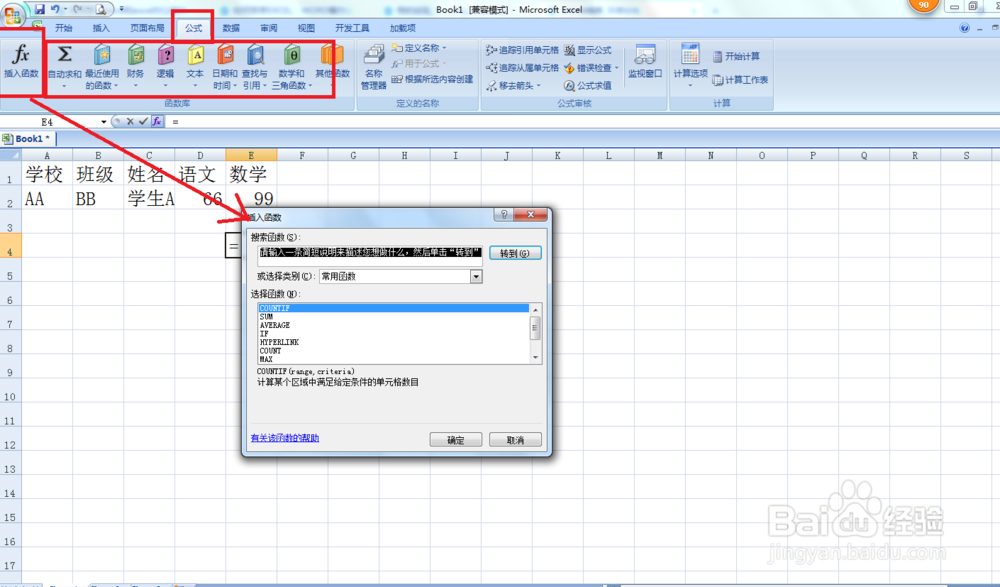Screen dimensions: 1000x587
Task: Switch to the 数据 Data tab
Action: click(232, 28)
